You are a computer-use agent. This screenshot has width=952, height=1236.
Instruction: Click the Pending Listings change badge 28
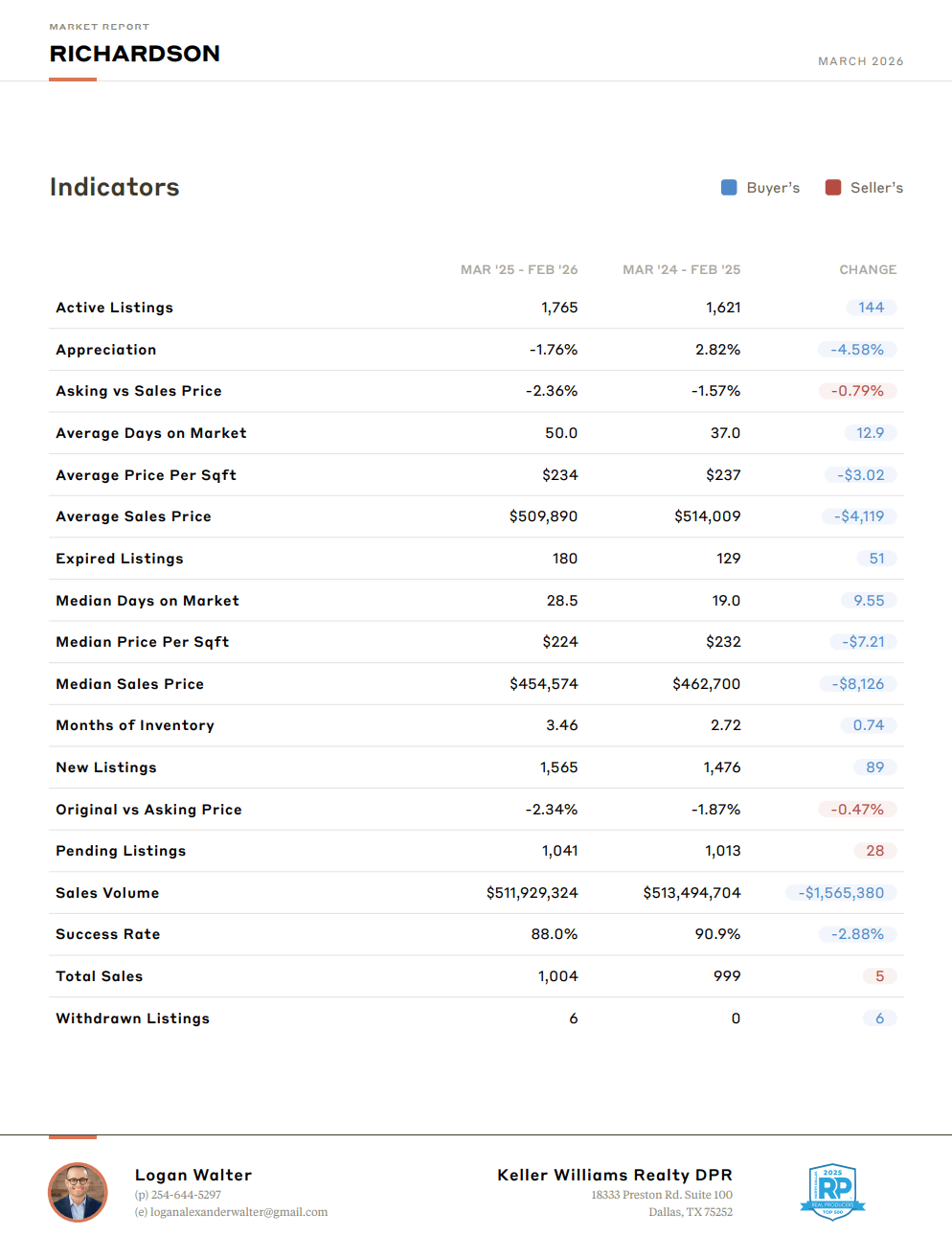click(x=874, y=851)
